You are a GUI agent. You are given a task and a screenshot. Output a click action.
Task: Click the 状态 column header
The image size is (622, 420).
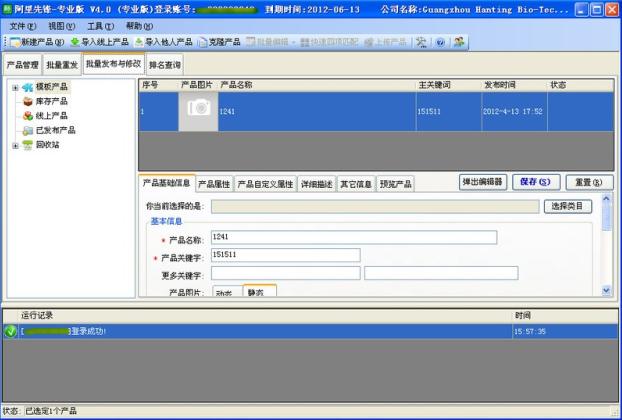(x=580, y=85)
